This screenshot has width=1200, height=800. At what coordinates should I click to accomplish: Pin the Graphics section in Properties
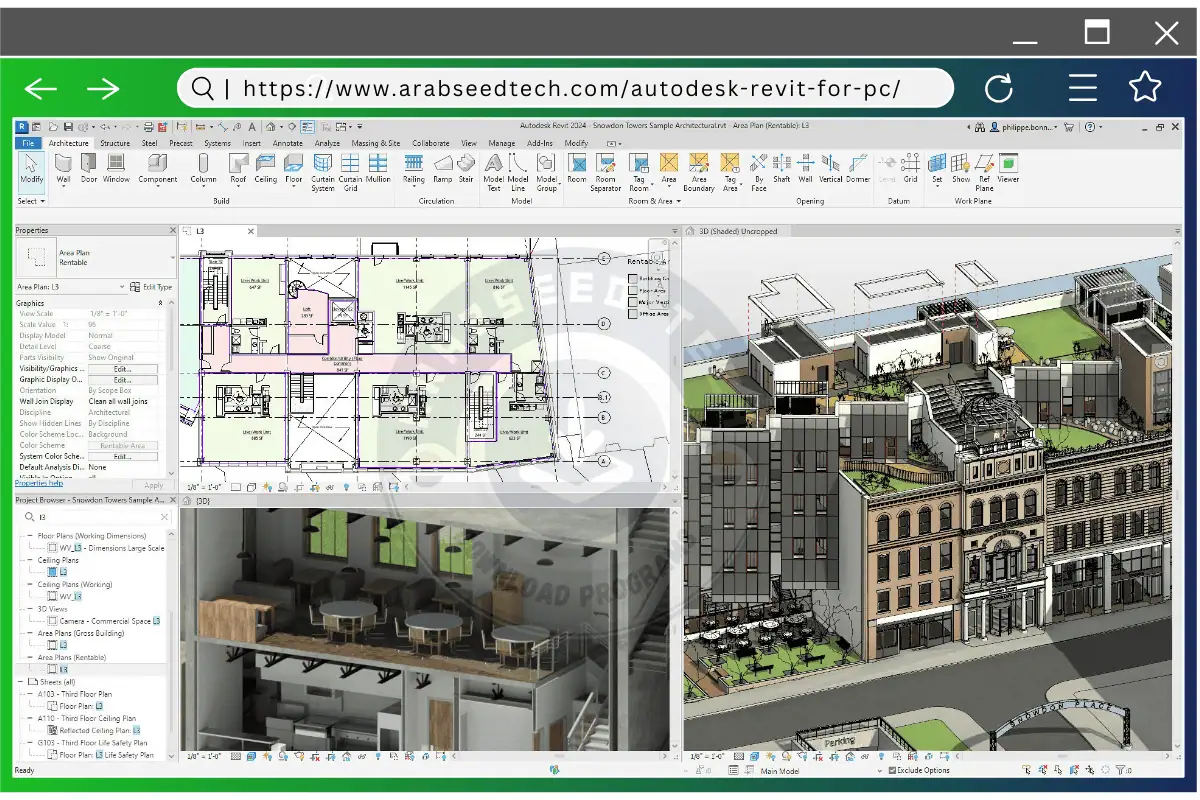tap(161, 302)
